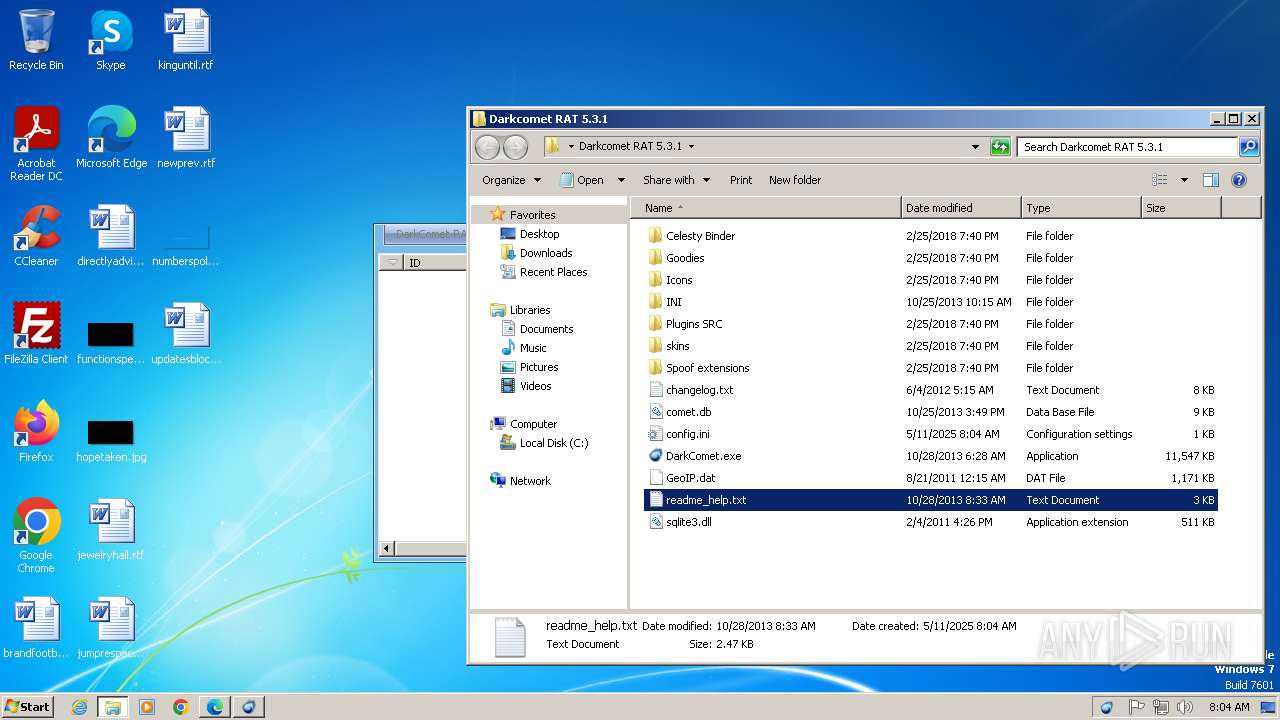
Task: Open the Google Chrome desktop shortcut
Action: coord(36,536)
